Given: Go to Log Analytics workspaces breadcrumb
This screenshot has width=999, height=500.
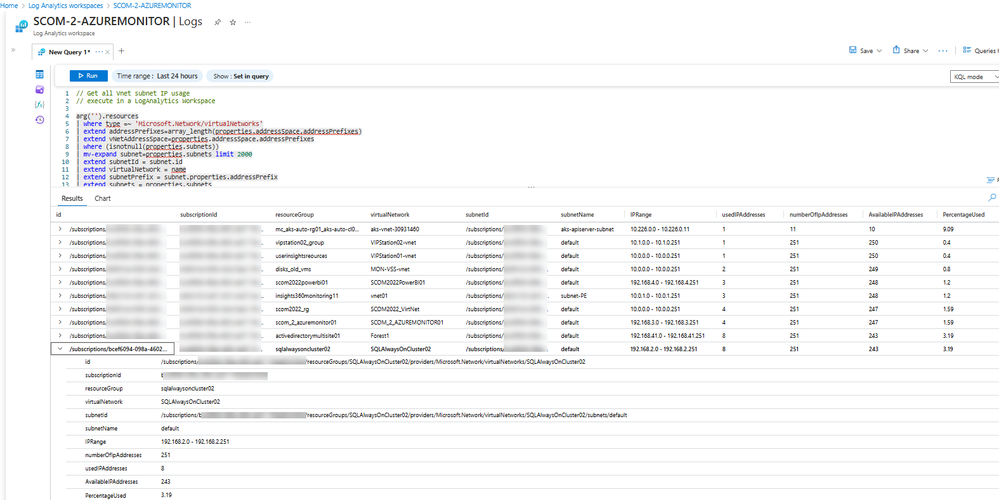Looking at the screenshot, I should pyautogui.click(x=66, y=5).
